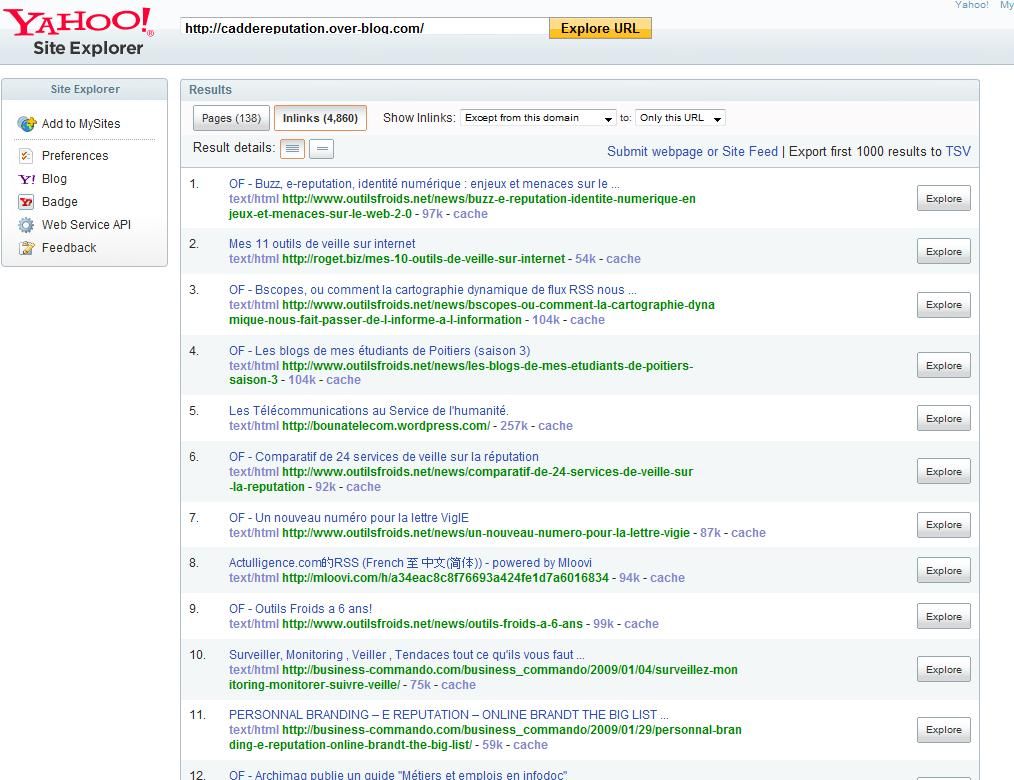Click the Web Service API gear icon
The image size is (1014, 780).
(26, 225)
